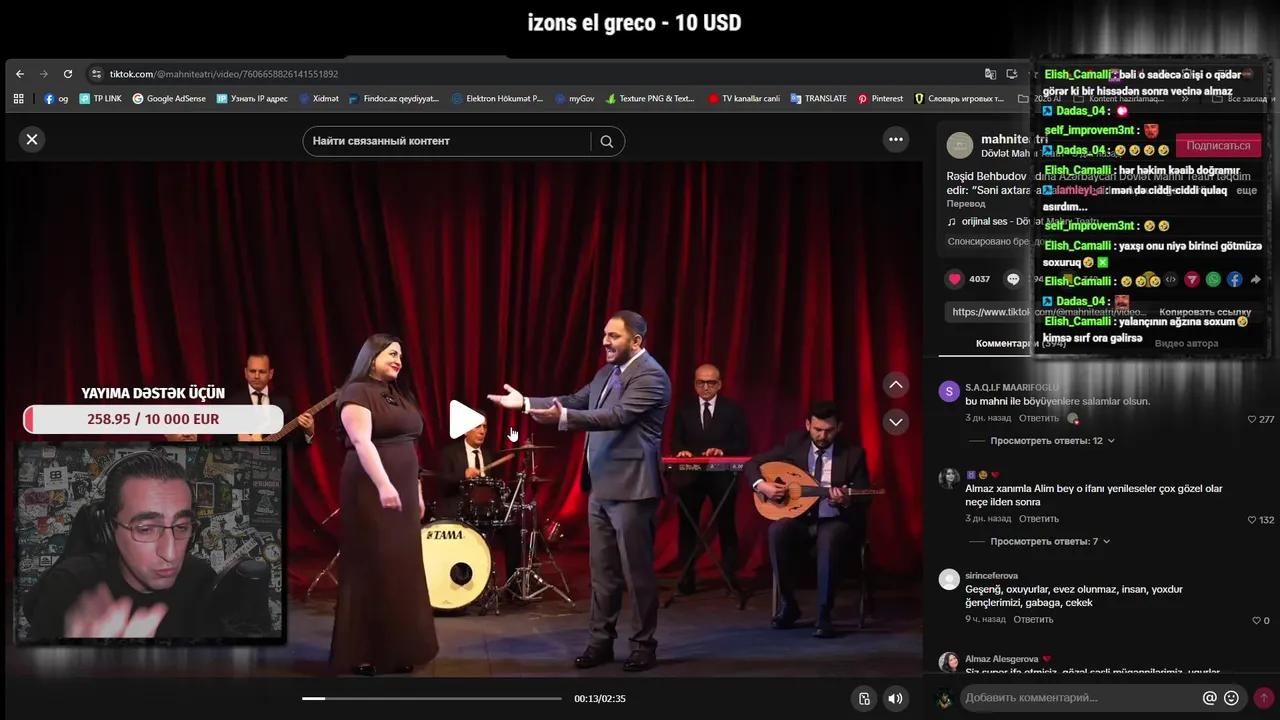Open the Pinterest bookmark
The width and height of the screenshot is (1280, 720).
click(880, 99)
